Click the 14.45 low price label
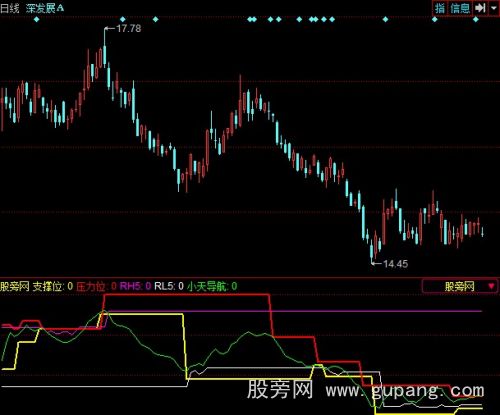Viewport: 500px width, 415px height. pyautogui.click(x=395, y=264)
